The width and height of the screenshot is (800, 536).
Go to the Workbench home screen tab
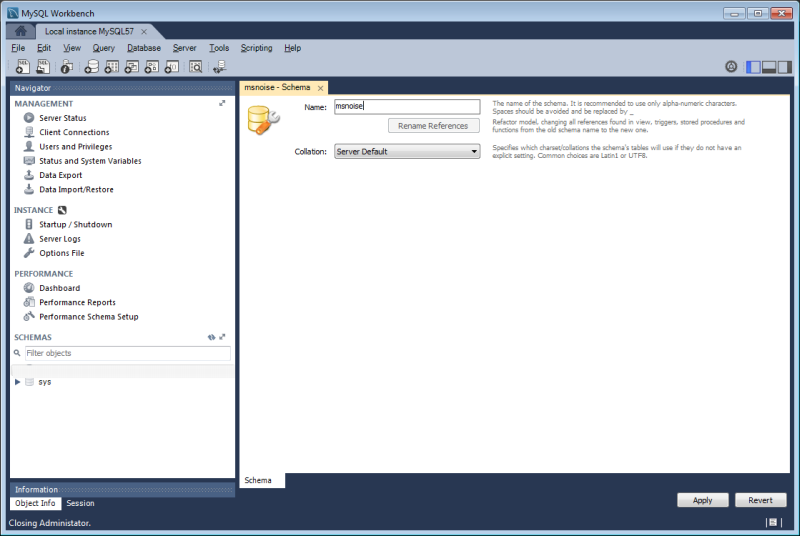pos(20,31)
